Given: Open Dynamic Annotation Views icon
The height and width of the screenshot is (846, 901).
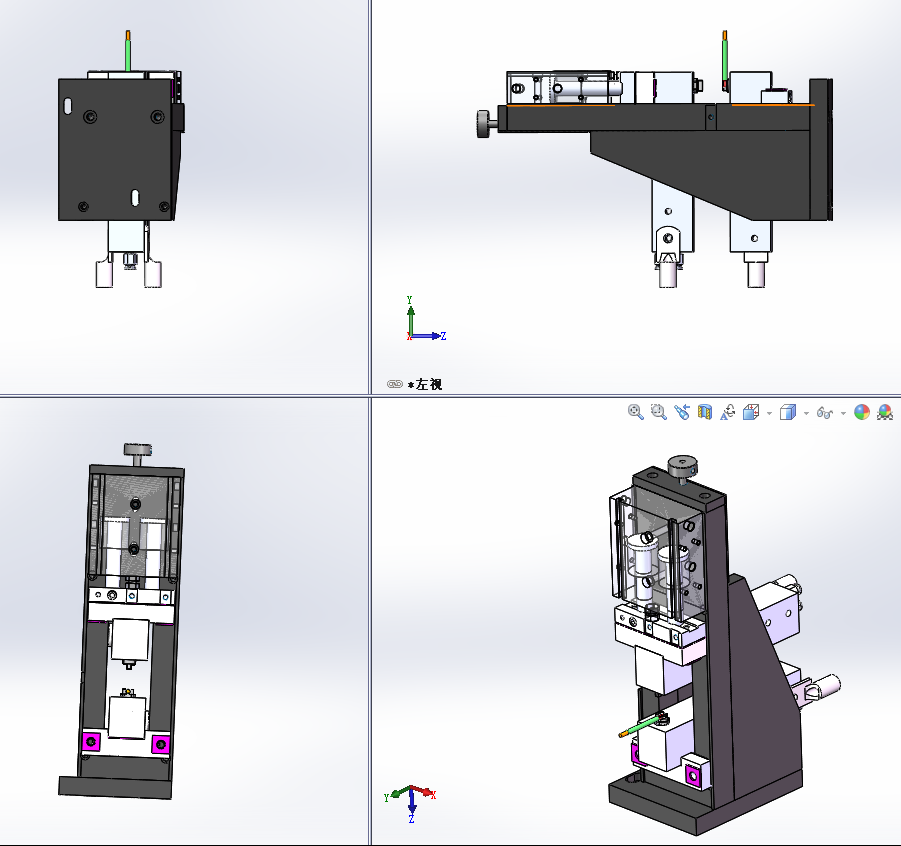Looking at the screenshot, I should point(727,412).
